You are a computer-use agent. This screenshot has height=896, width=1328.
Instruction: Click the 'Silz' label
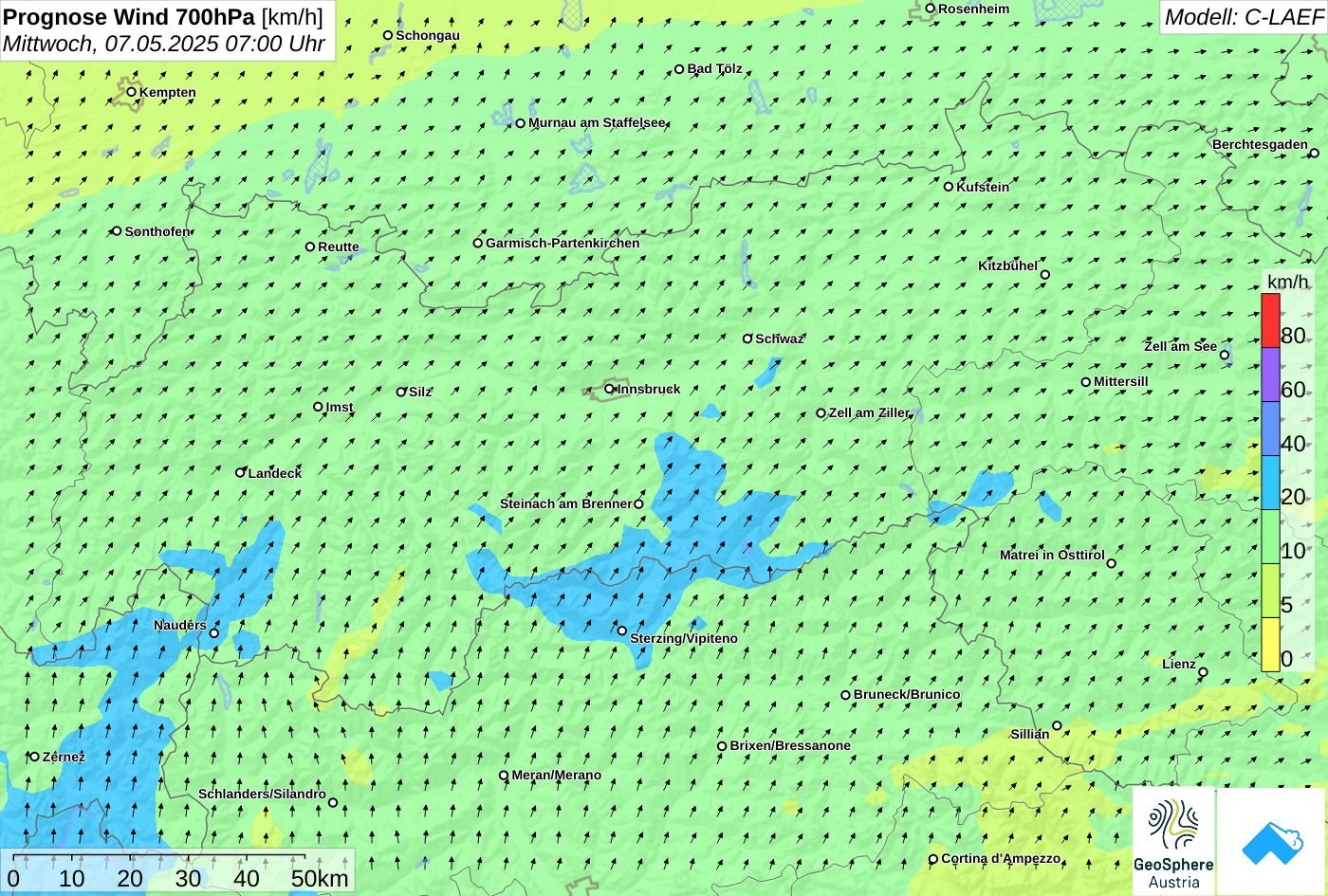pyautogui.click(x=420, y=392)
